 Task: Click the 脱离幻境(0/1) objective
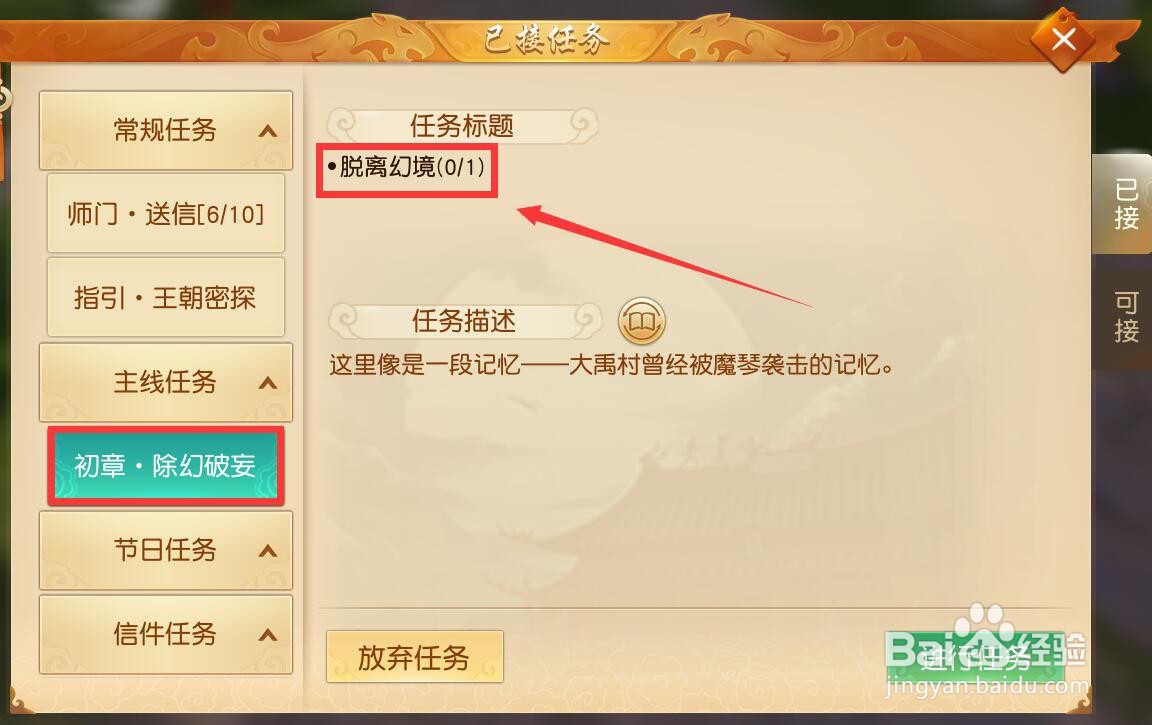click(x=406, y=168)
